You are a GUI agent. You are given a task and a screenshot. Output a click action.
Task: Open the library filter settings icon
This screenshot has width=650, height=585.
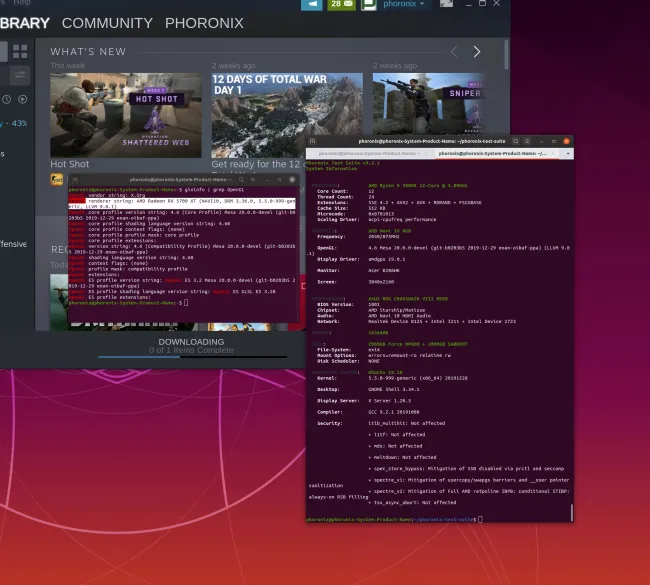coord(20,75)
